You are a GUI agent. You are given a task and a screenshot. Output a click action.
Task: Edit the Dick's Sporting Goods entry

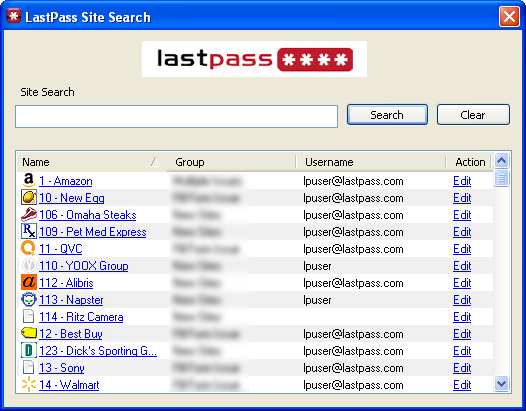point(462,351)
